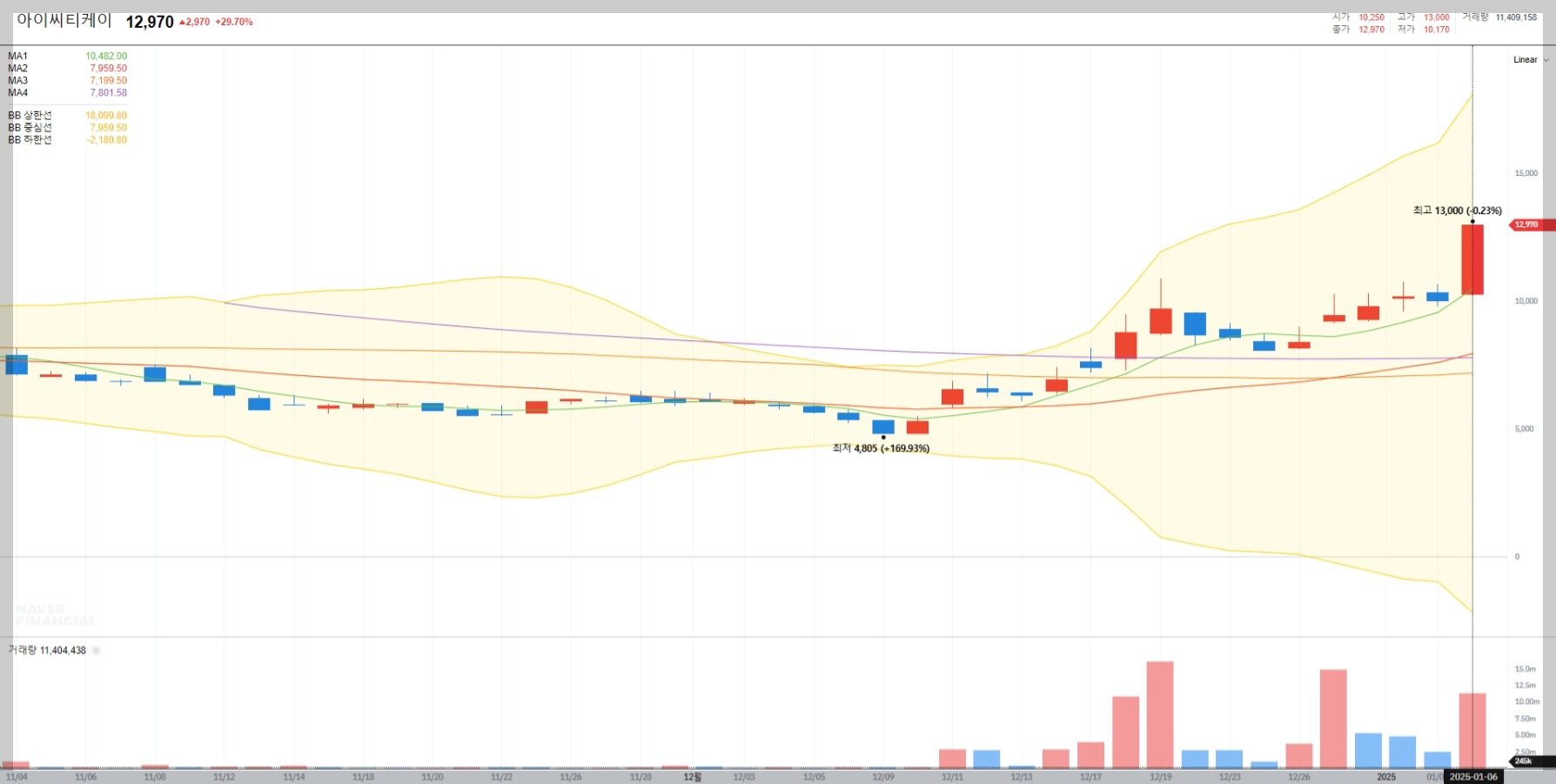Viewport: 1556px width, 784px height.
Task: Click the red 12,970 current price tag on axis
Action: pos(1531,224)
